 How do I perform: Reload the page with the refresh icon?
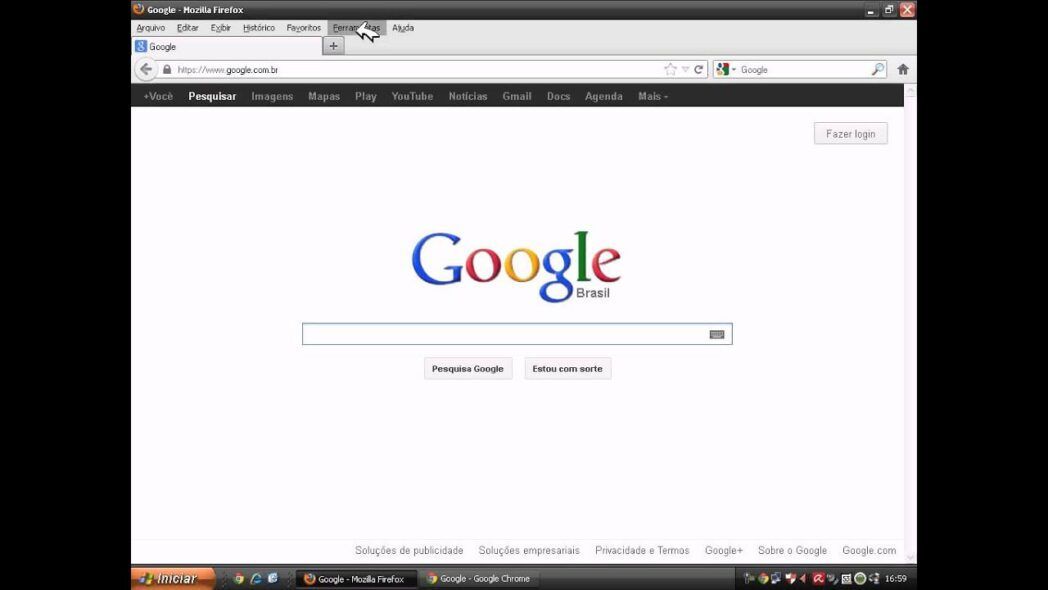point(698,69)
